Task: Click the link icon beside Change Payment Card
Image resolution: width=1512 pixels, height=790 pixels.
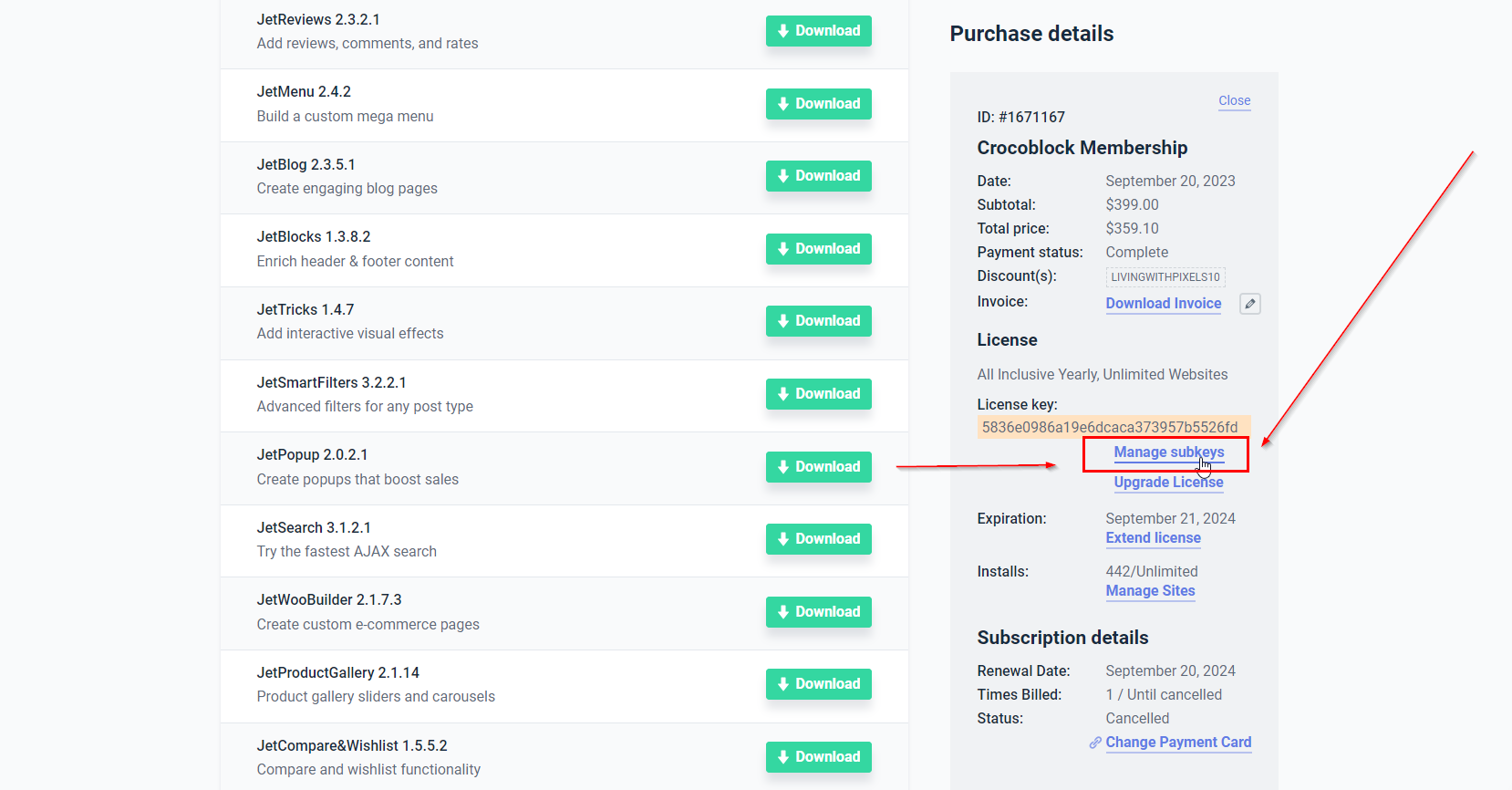Action: 1095,743
